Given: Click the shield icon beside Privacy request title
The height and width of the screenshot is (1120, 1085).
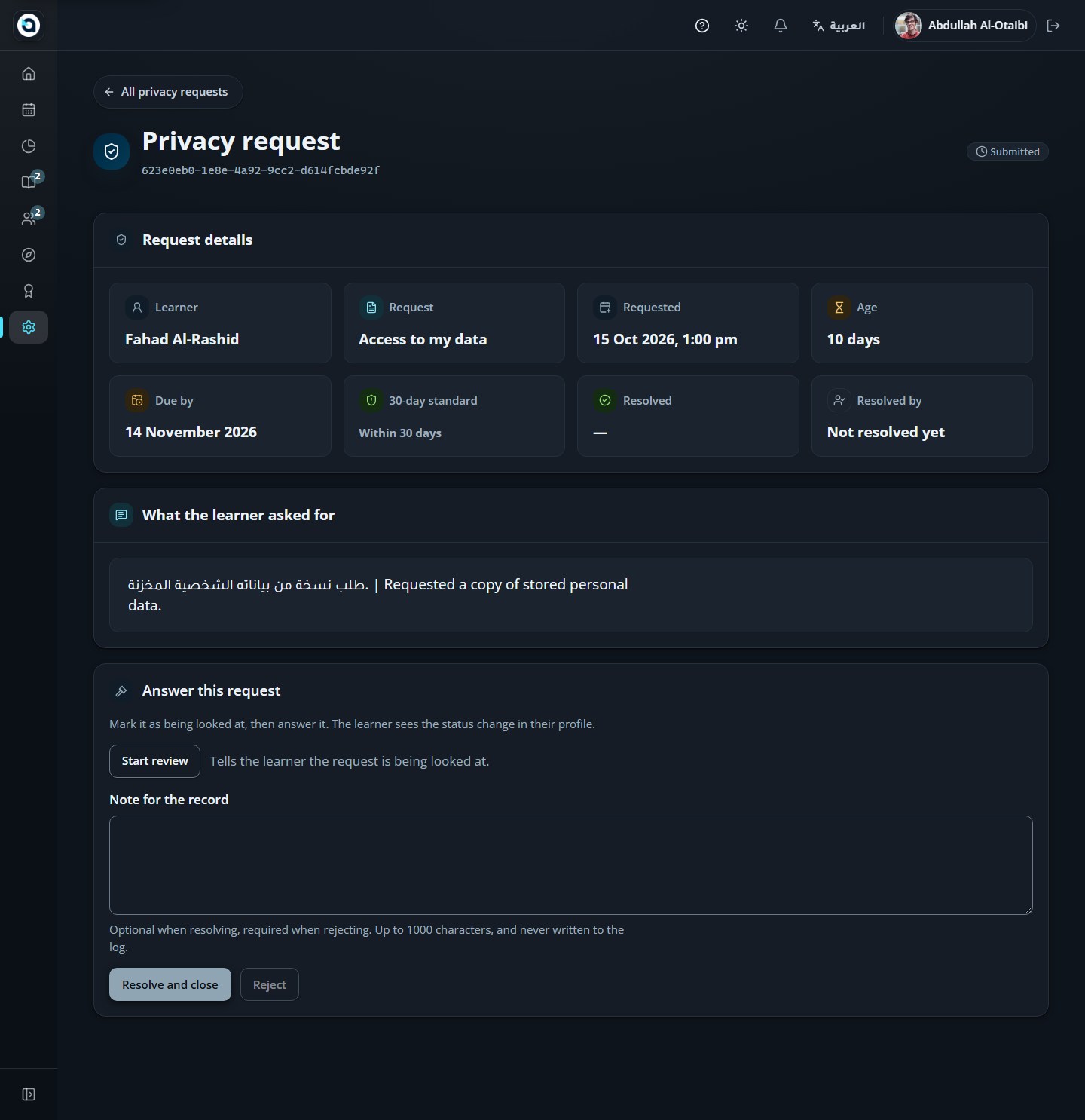Looking at the screenshot, I should tap(112, 151).
